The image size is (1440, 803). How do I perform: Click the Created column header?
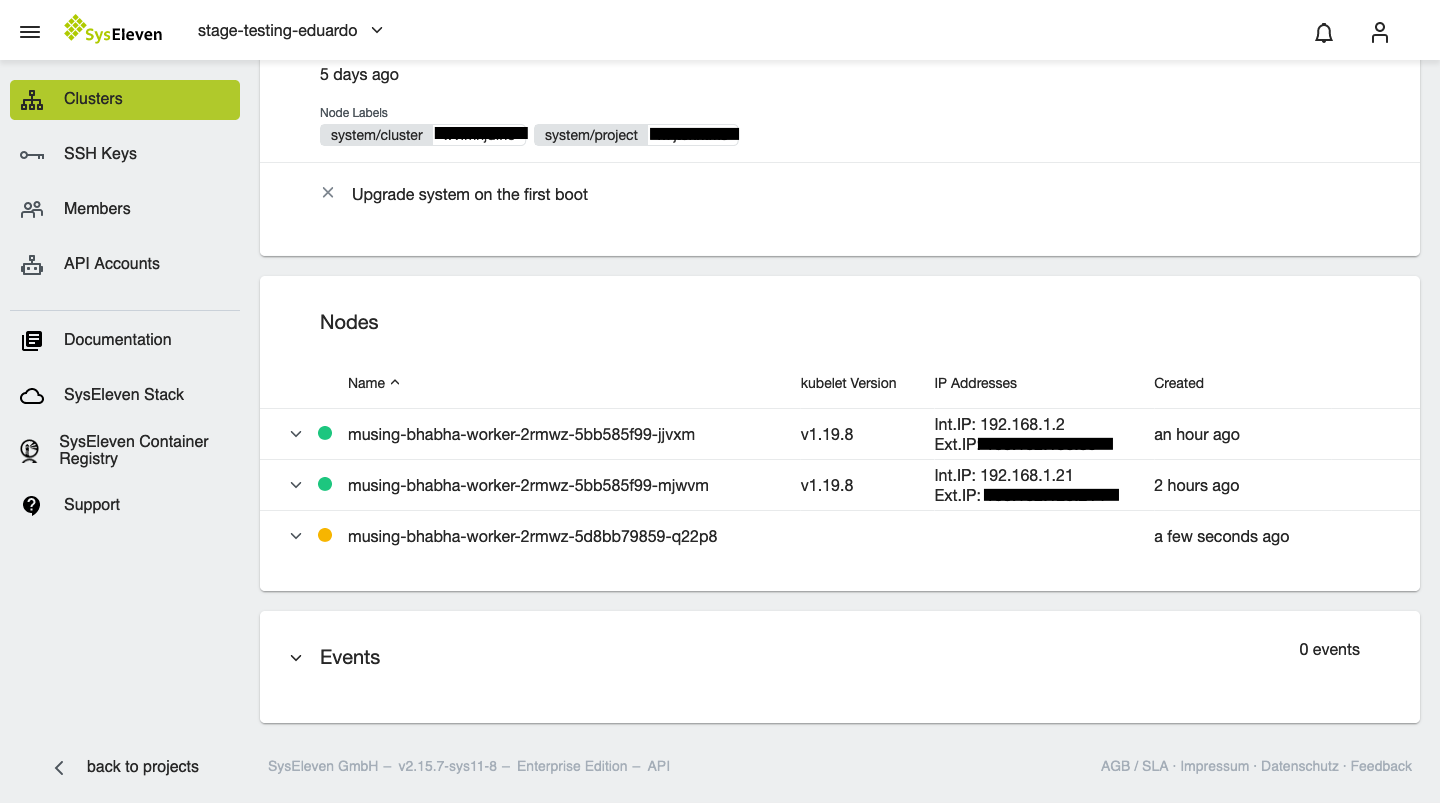click(x=1179, y=383)
